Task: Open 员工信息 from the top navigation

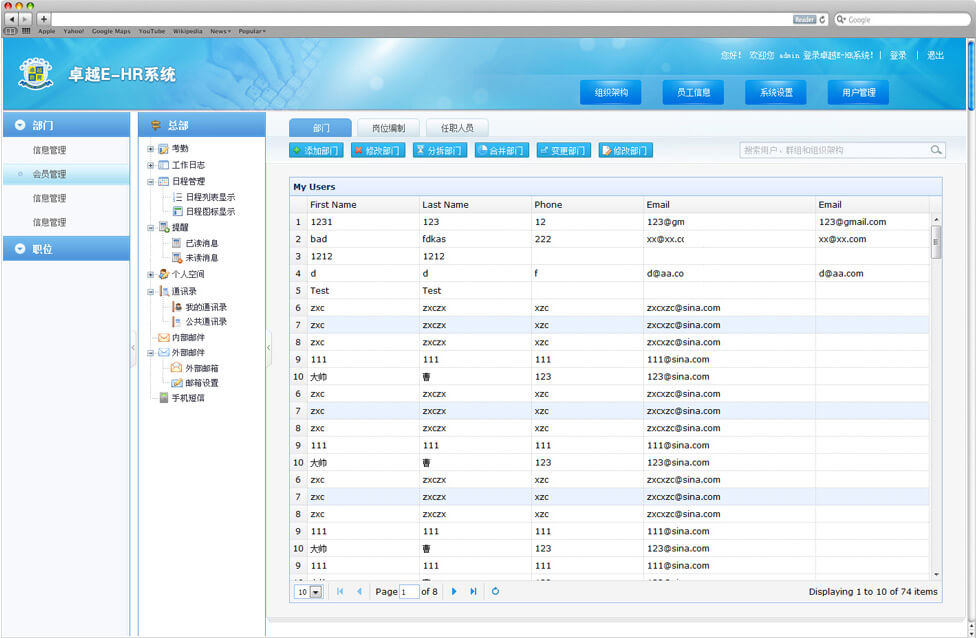Action: (x=693, y=92)
